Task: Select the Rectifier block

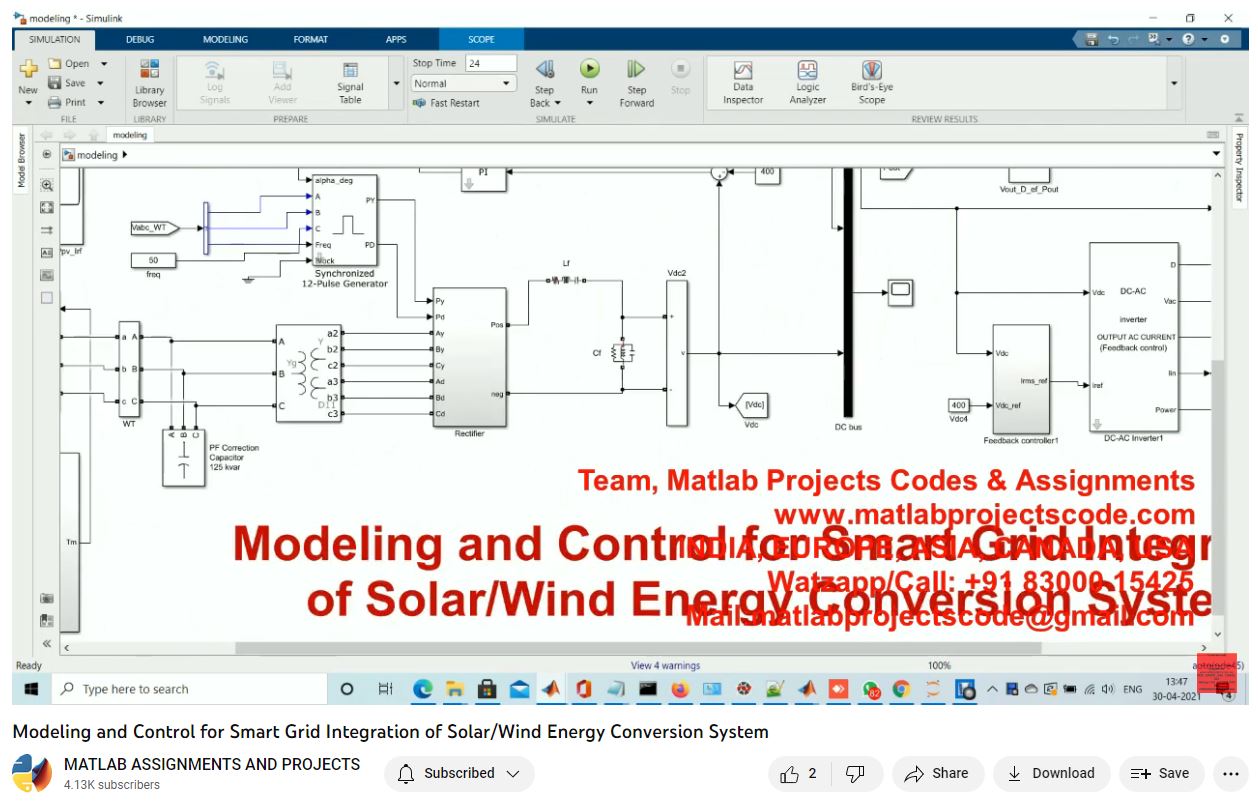Action: (470, 358)
